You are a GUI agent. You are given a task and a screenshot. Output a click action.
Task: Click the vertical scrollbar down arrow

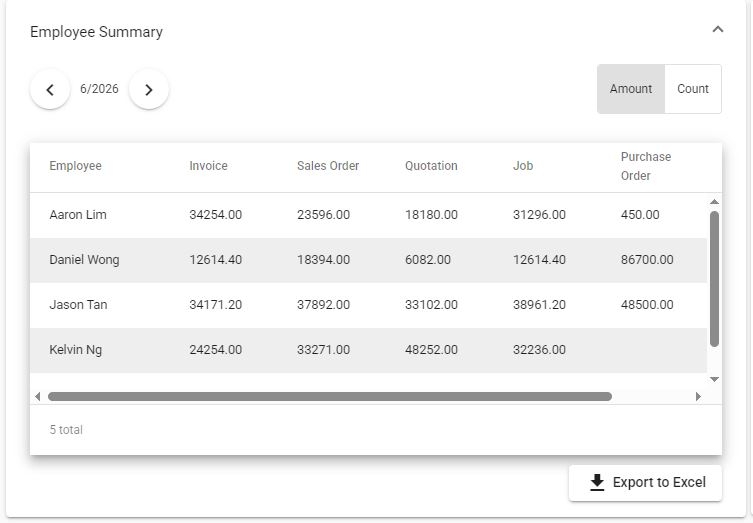pyautogui.click(x=715, y=379)
